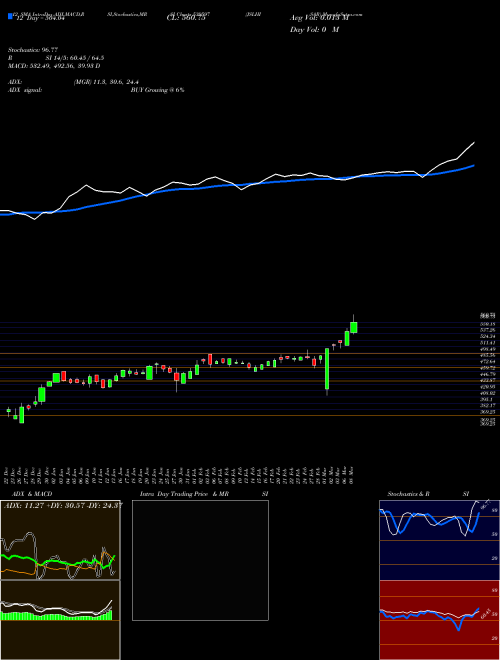
Task: Click the tallest green candlestick on 01 Mar
Action: [327, 369]
